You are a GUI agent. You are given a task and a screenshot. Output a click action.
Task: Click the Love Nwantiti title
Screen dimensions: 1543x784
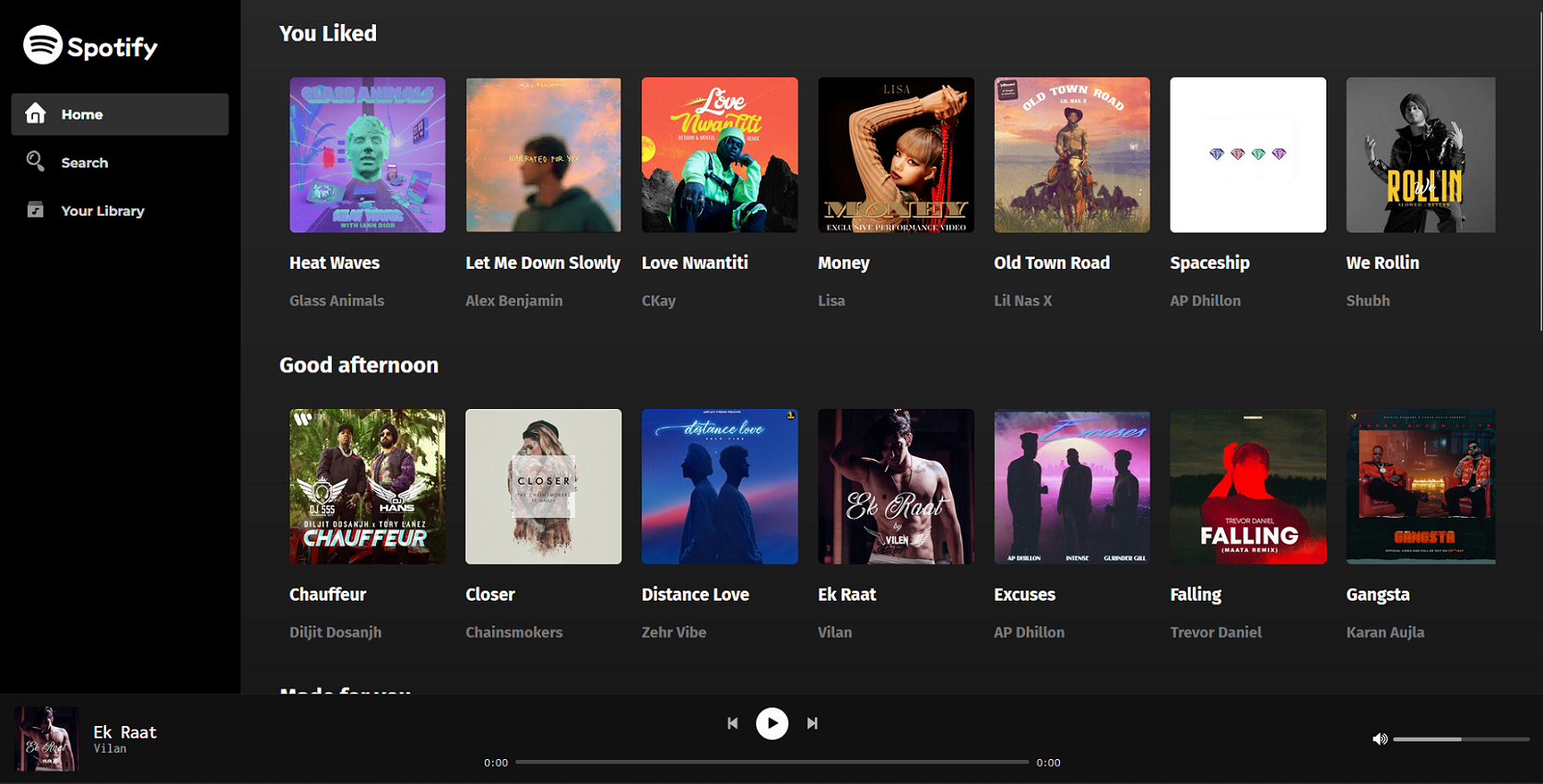[x=695, y=263]
